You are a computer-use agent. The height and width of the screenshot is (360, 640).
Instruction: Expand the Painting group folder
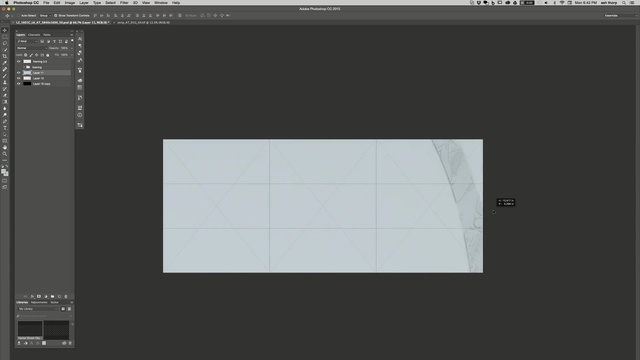(24, 67)
